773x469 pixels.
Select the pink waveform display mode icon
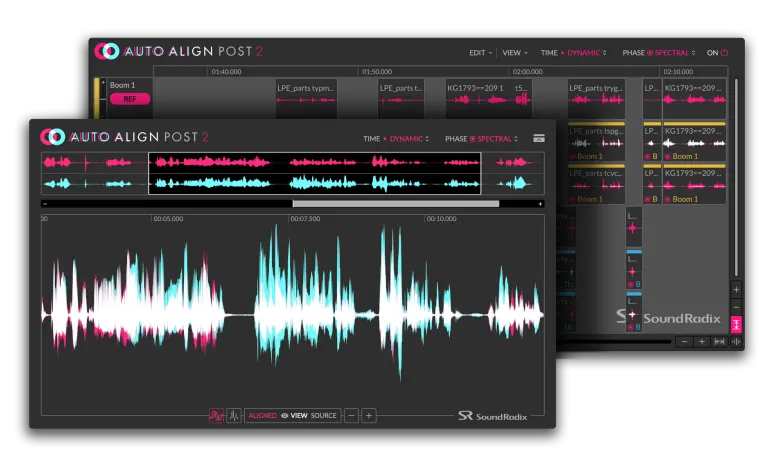coord(215,415)
